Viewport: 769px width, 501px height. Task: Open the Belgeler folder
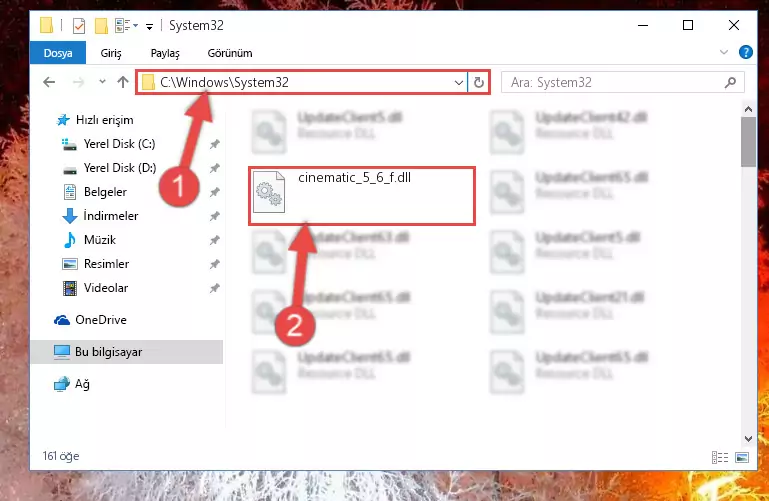point(105,192)
